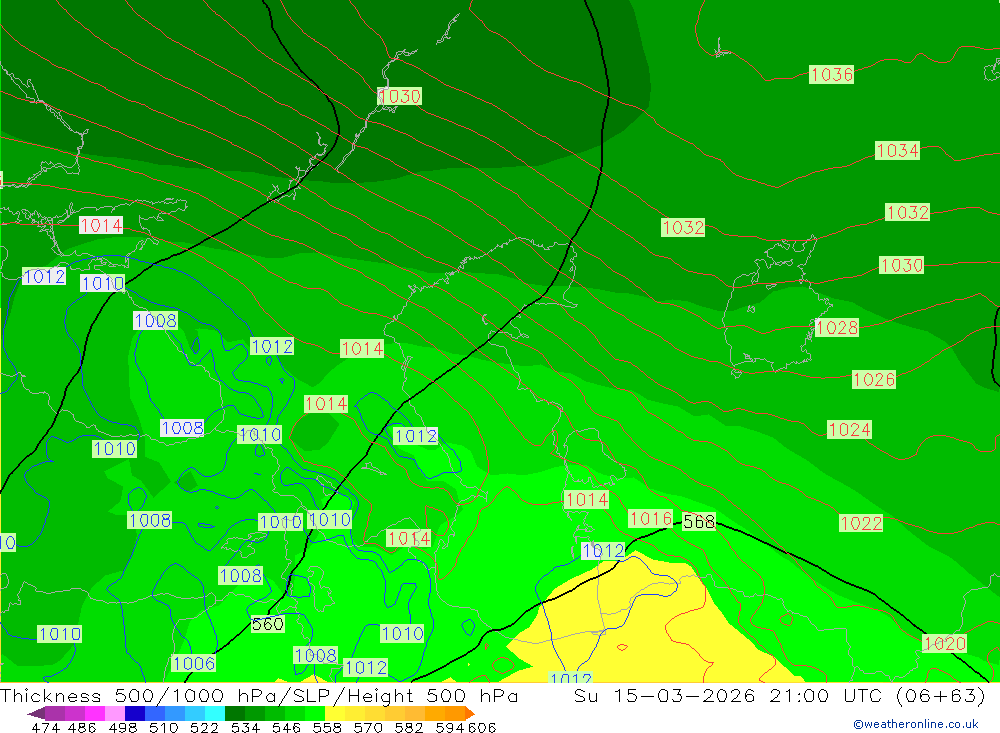The image size is (1000, 733).
Task: Select the 1026 pressure label
Action: point(874,380)
